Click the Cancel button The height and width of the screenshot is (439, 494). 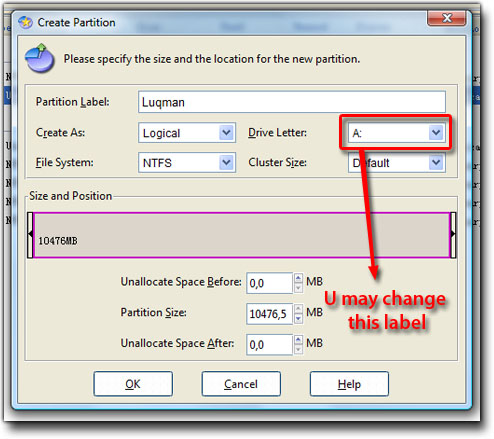point(241,384)
